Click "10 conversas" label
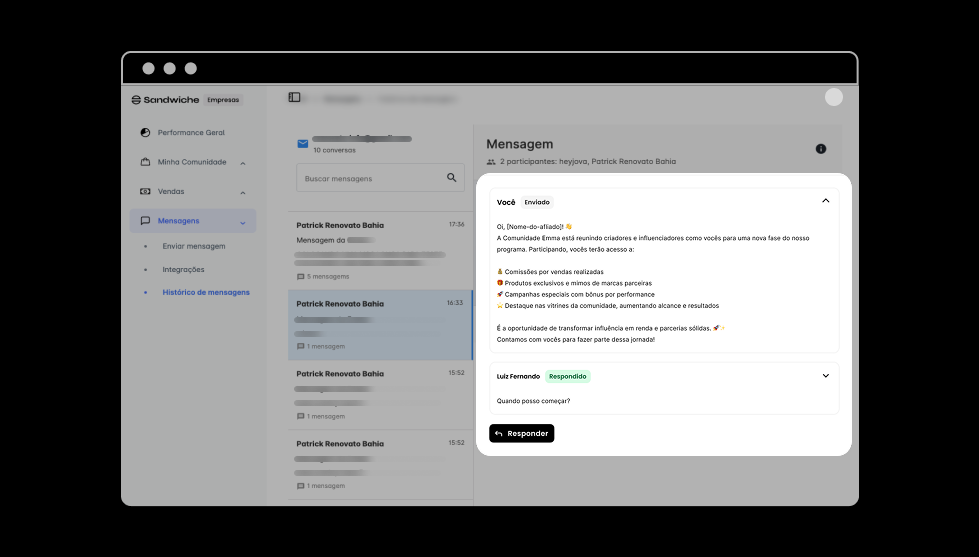 click(335, 150)
